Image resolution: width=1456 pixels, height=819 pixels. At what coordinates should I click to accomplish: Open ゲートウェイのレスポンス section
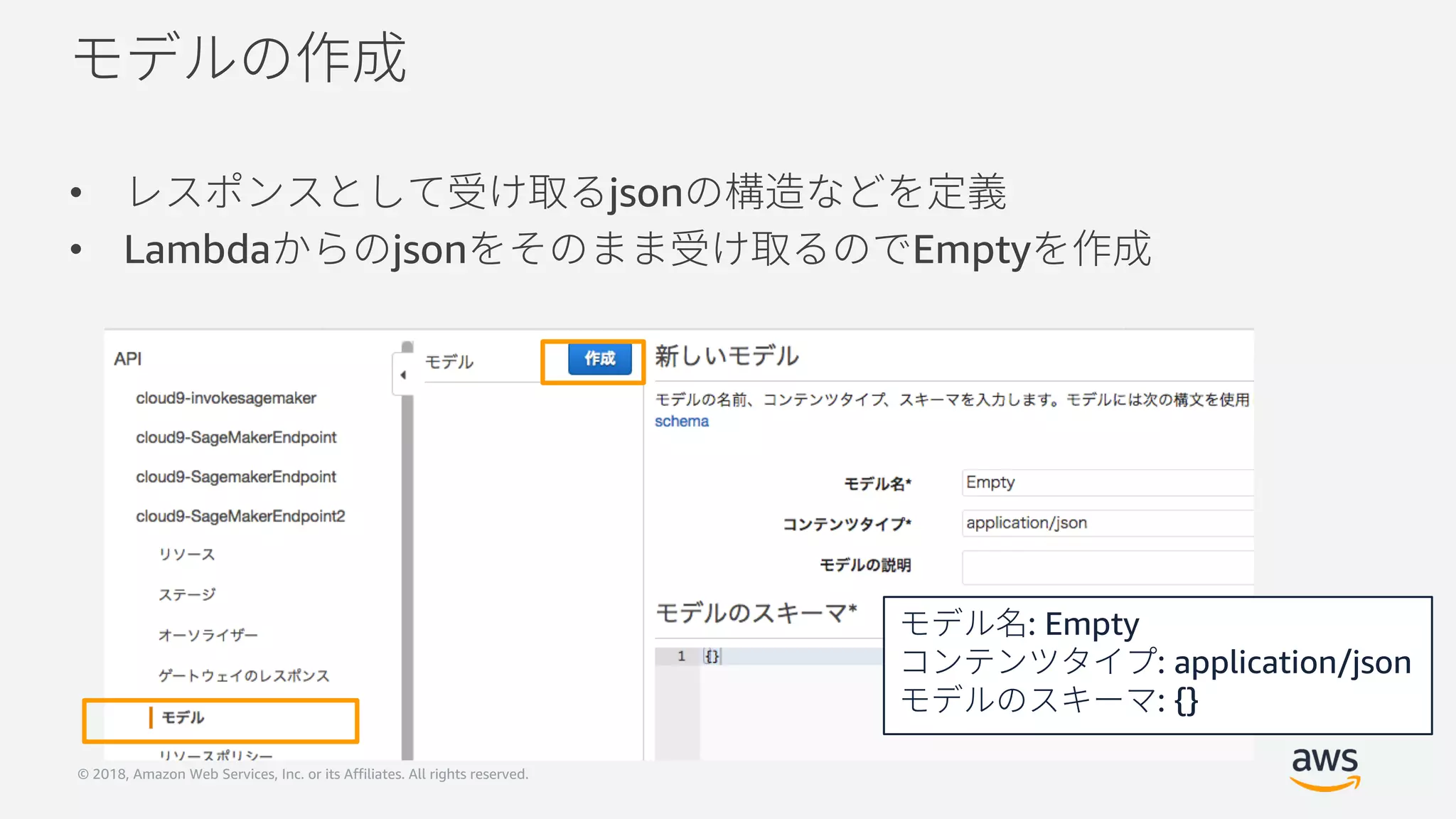pyautogui.click(x=244, y=675)
